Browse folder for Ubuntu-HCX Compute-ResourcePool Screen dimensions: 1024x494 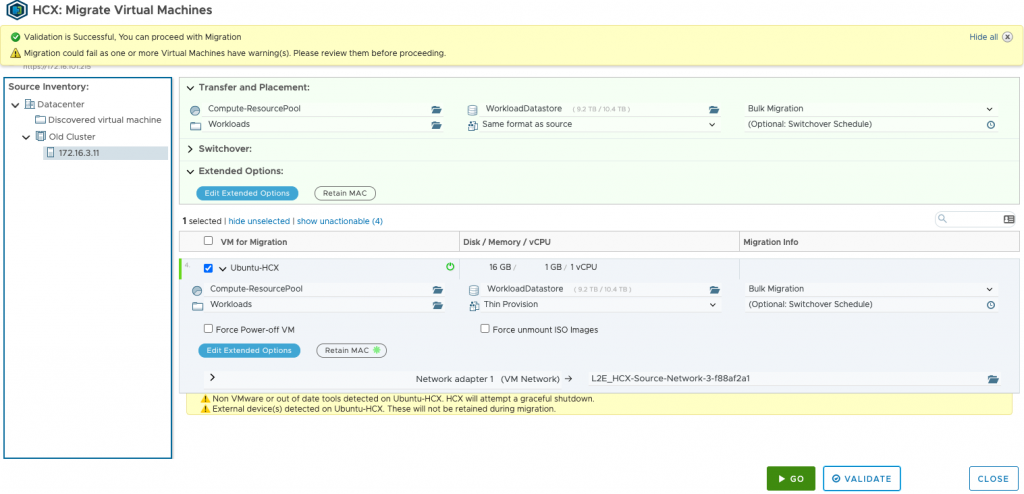438,289
